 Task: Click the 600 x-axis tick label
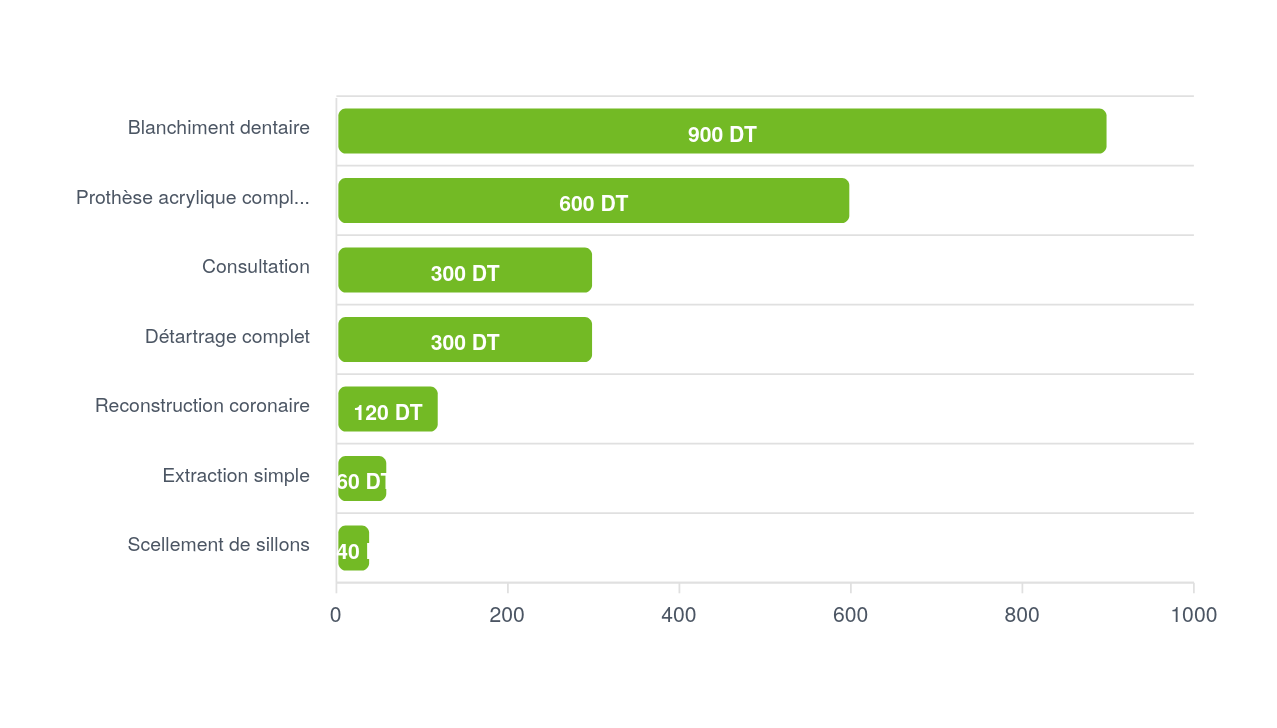click(850, 615)
